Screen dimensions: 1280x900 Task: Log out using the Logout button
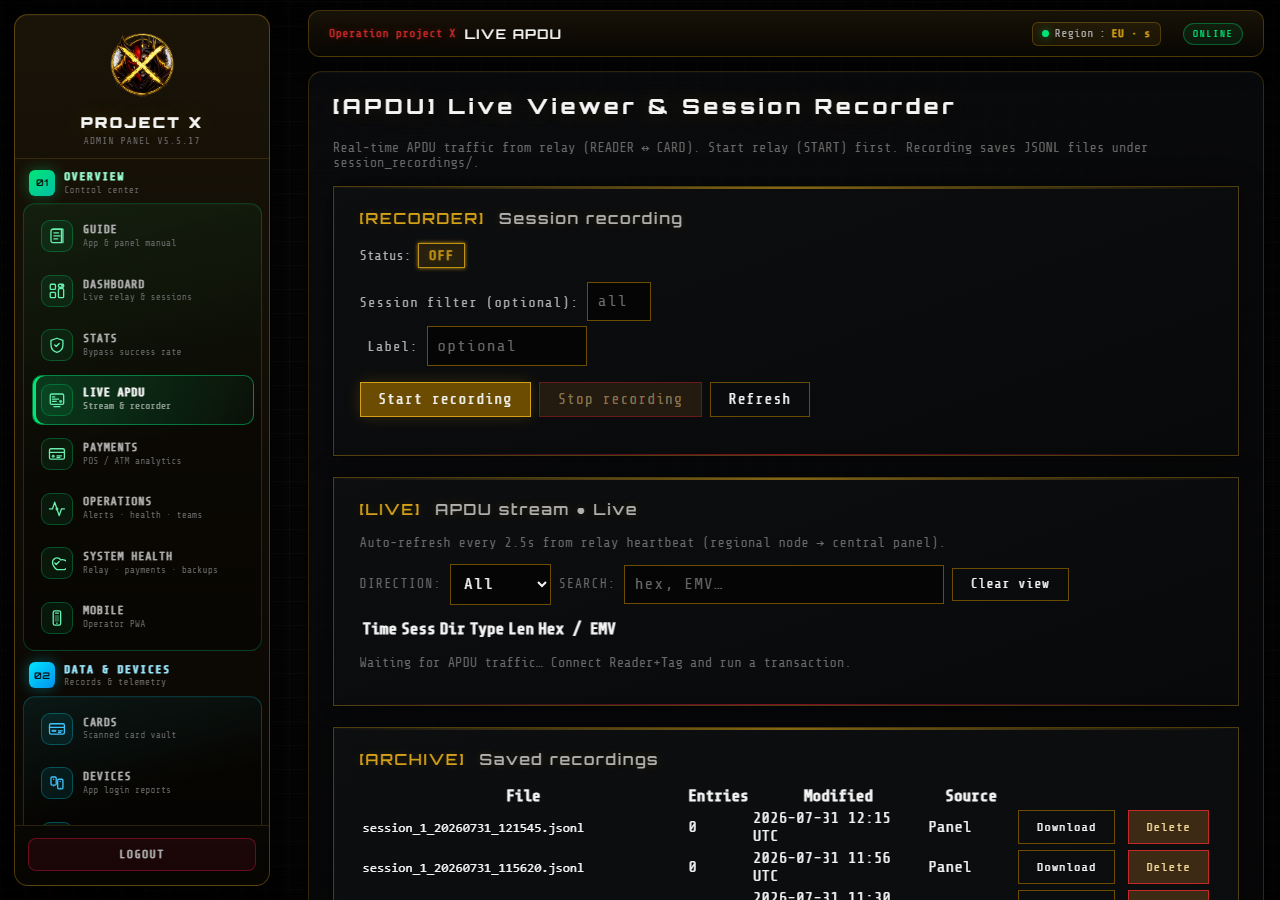tap(142, 854)
